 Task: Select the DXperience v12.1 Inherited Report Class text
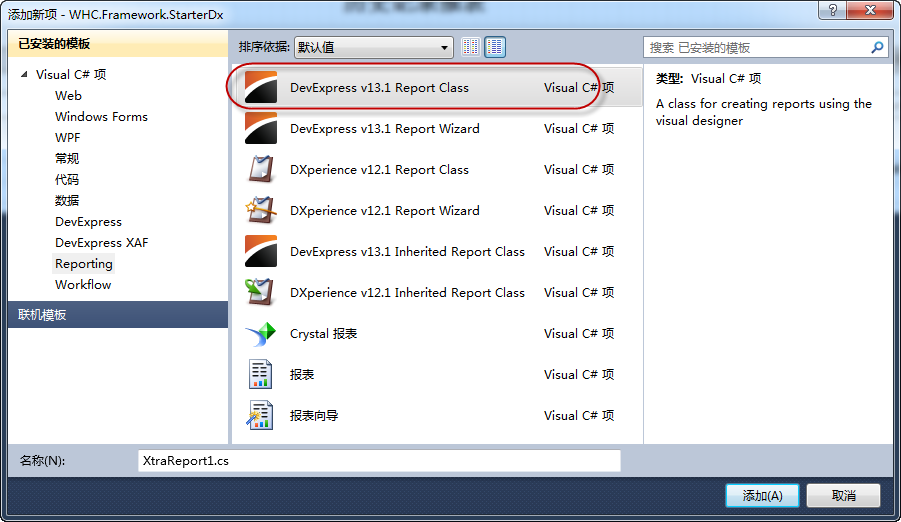pos(407,293)
